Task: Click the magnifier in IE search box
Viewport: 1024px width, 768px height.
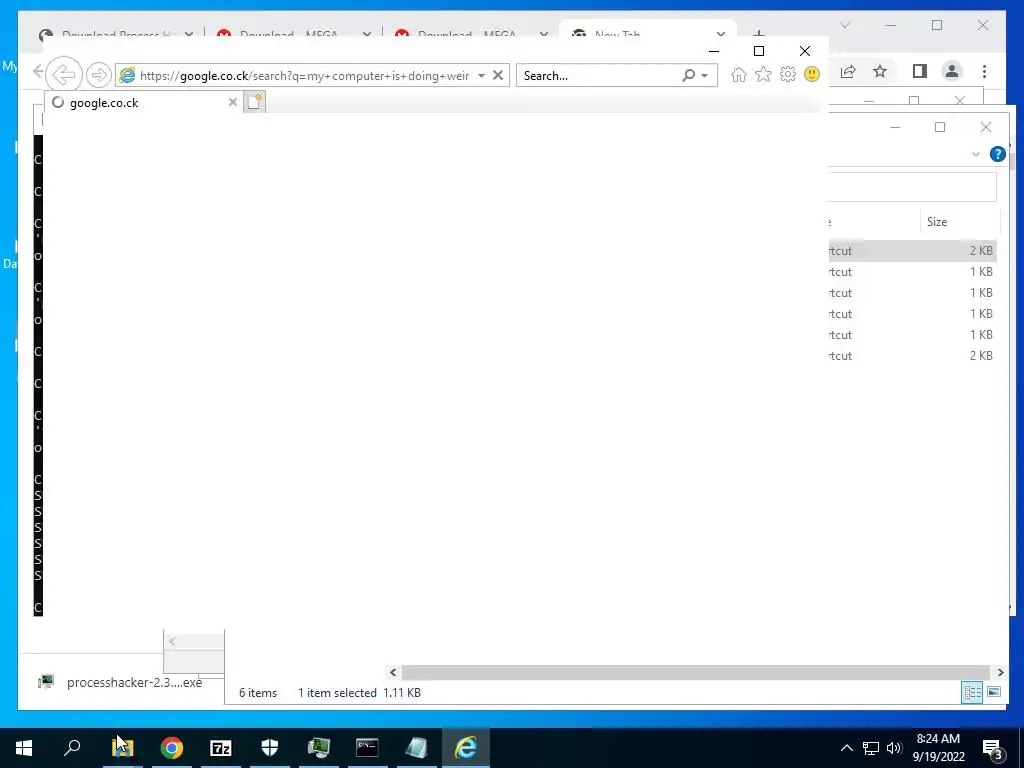Action: 688,75
